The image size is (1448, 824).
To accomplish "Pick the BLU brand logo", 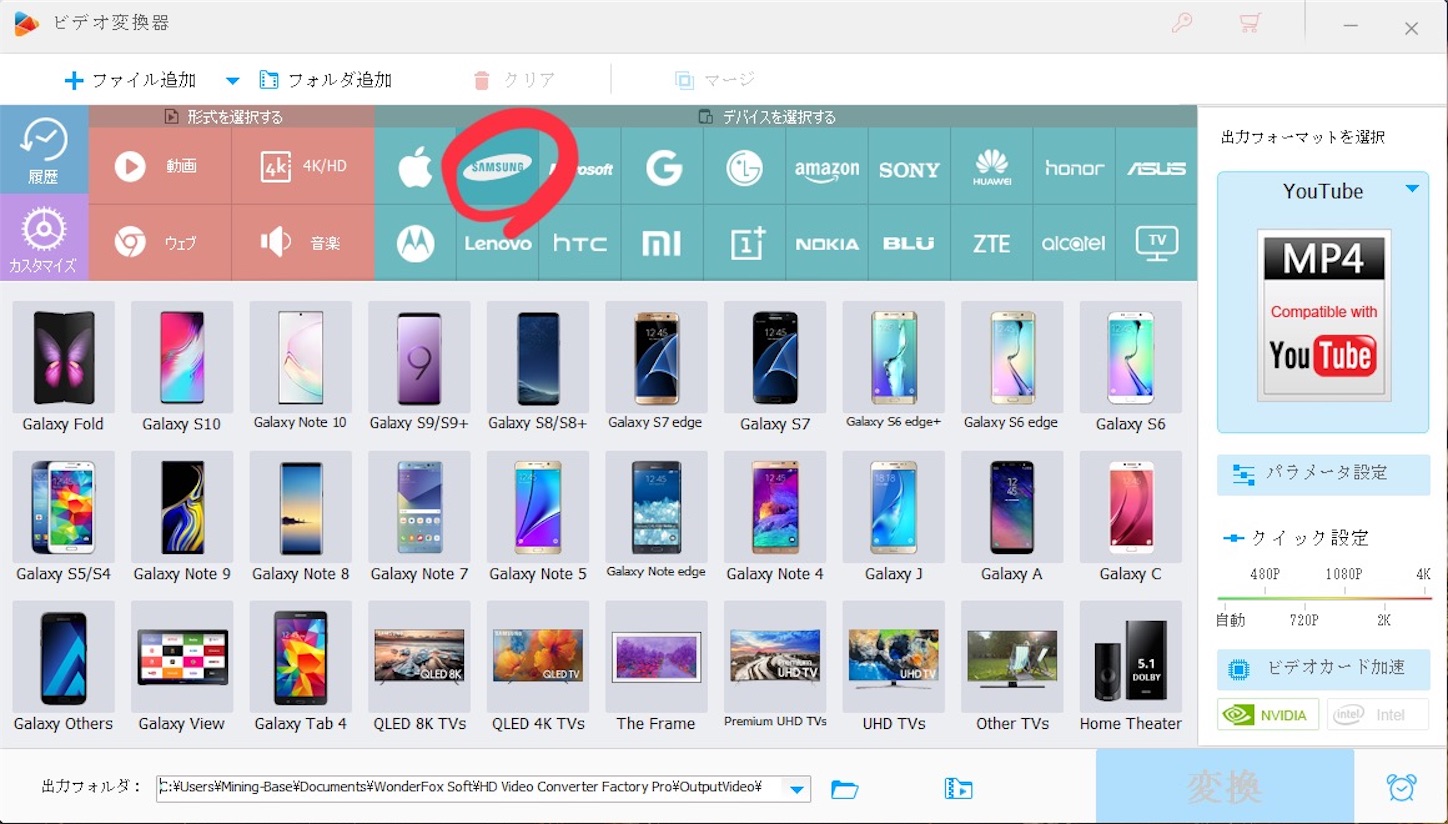I will tap(909, 243).
